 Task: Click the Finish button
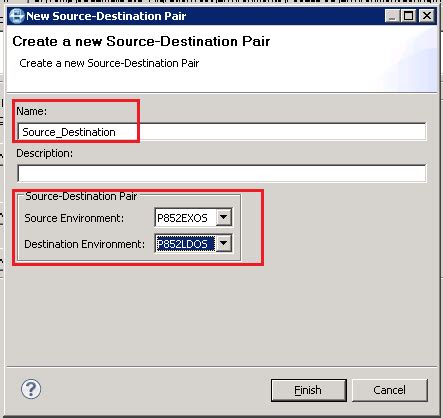click(x=309, y=390)
